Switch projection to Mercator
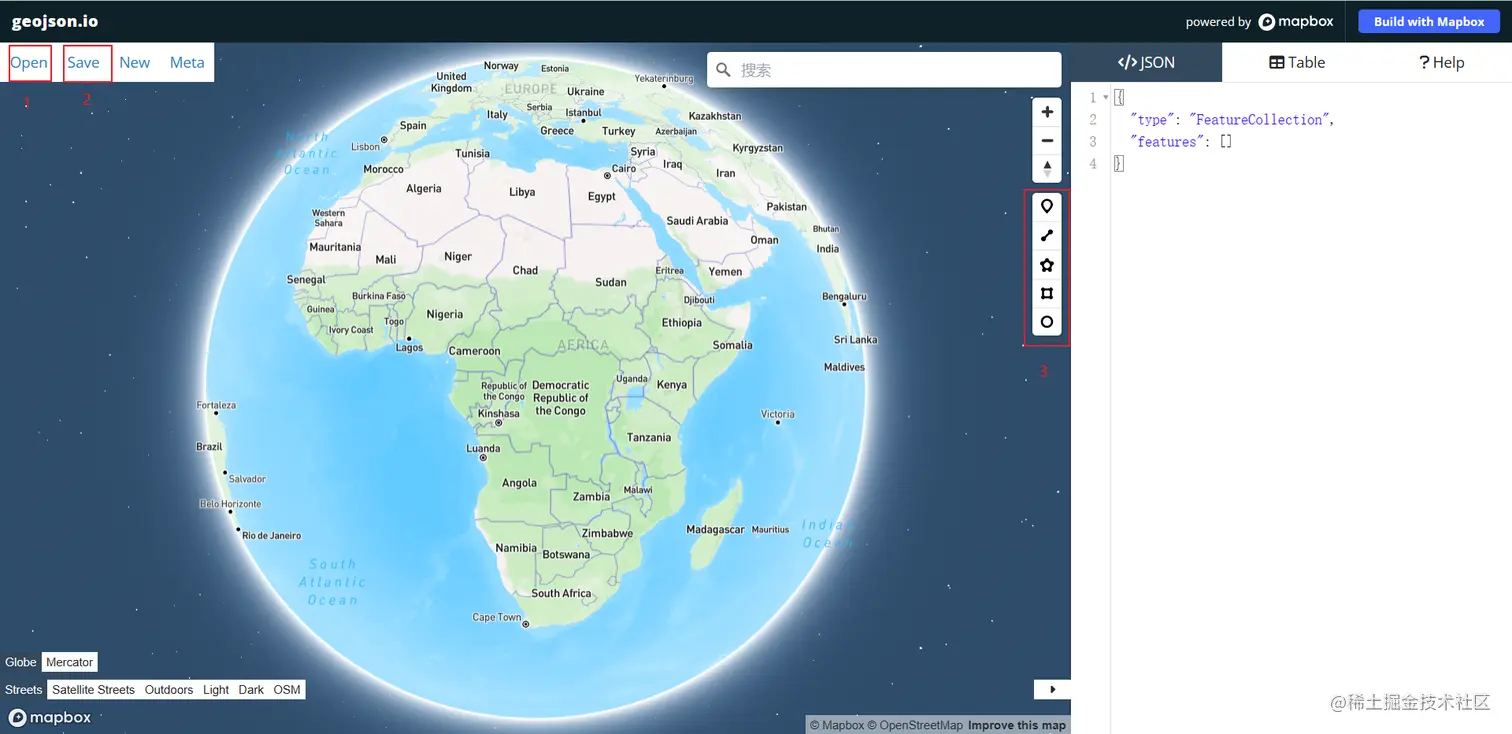 click(x=70, y=662)
